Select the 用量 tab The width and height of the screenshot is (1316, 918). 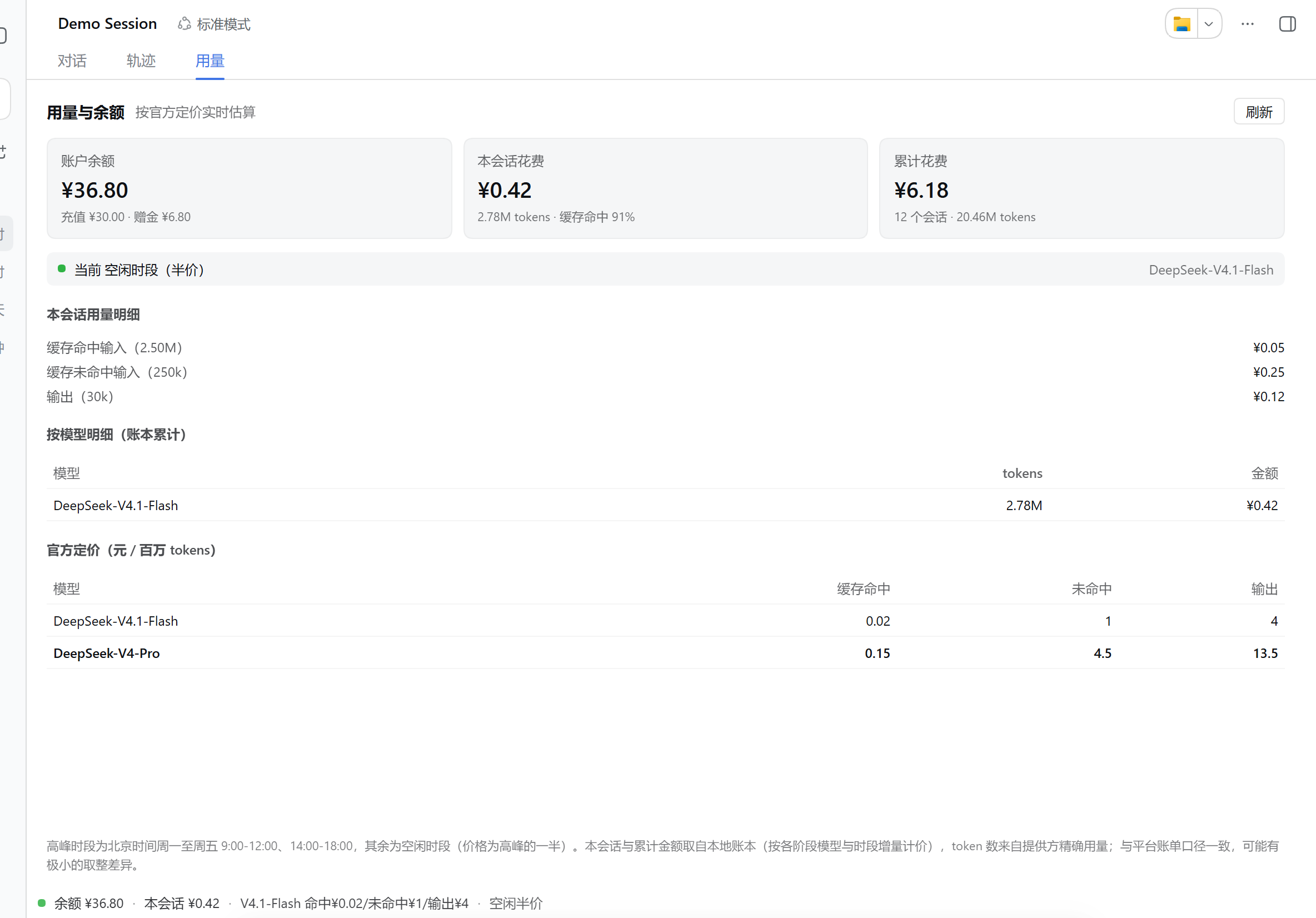[210, 61]
